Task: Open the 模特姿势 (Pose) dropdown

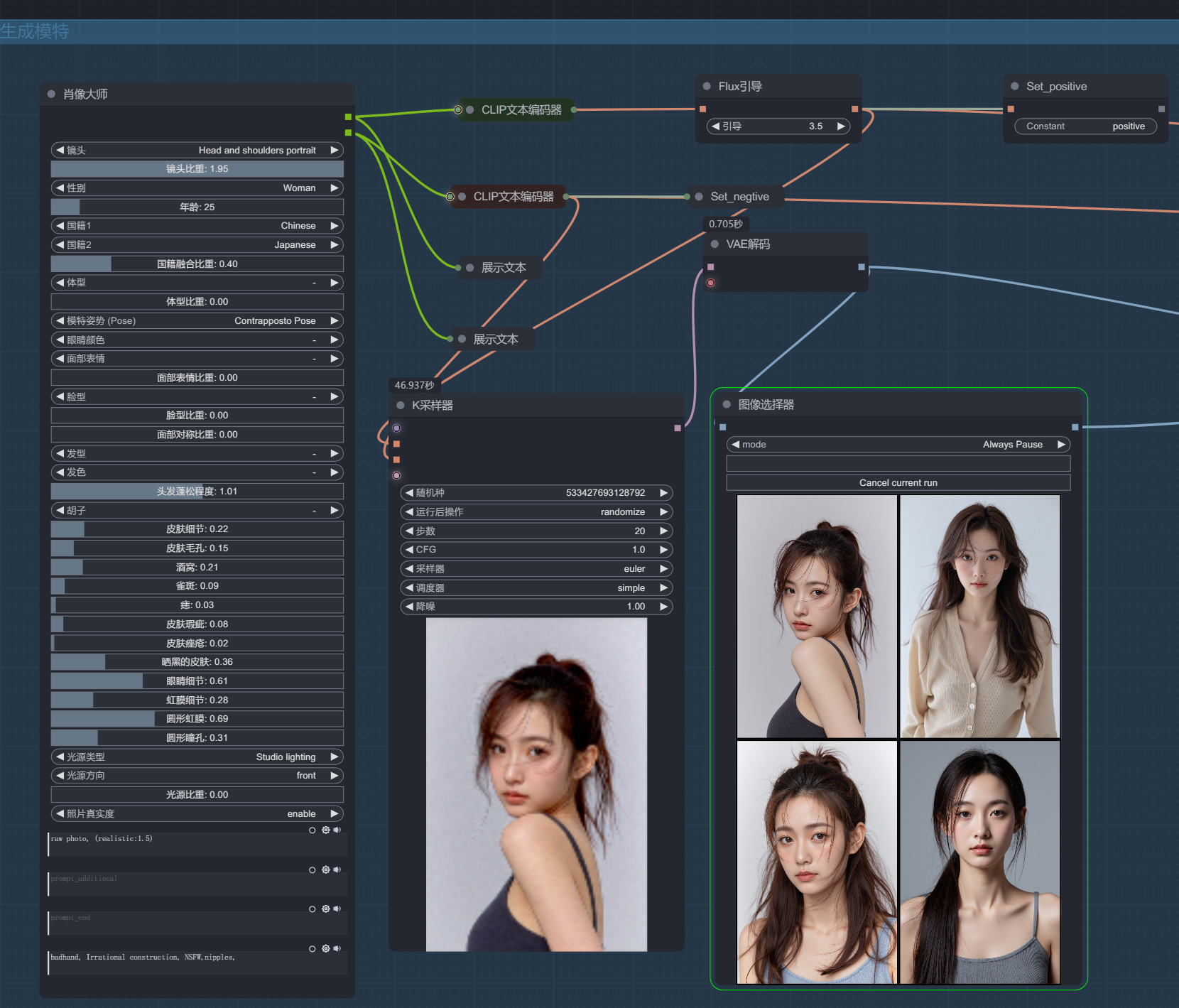Action: point(197,321)
